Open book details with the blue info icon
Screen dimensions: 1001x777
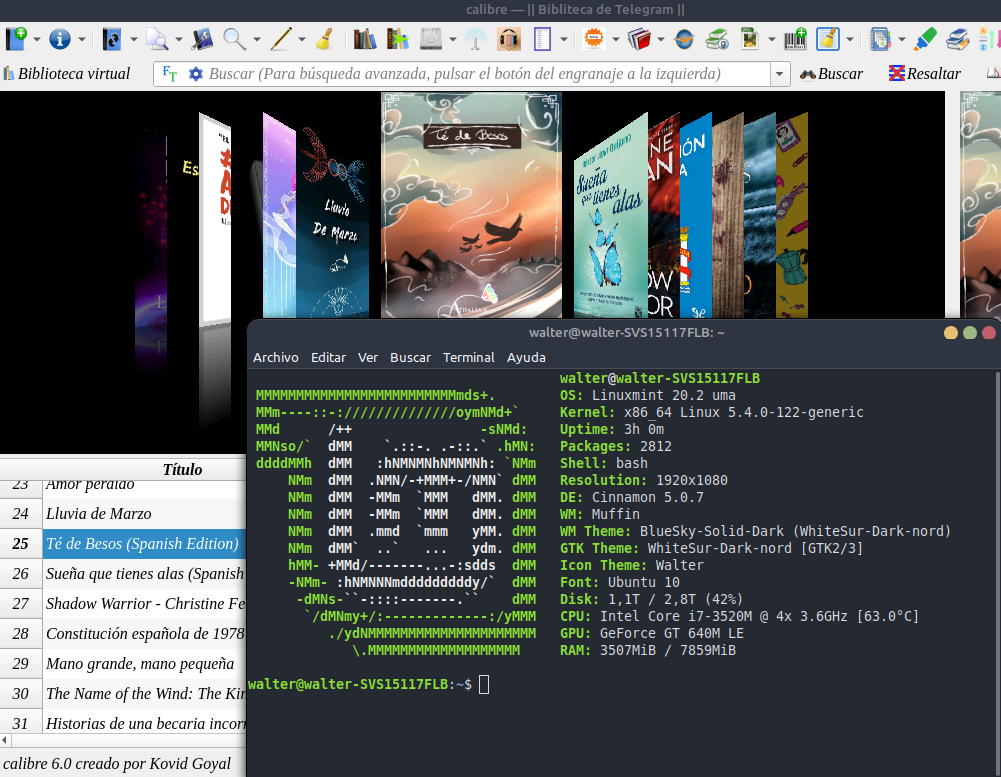coord(60,39)
